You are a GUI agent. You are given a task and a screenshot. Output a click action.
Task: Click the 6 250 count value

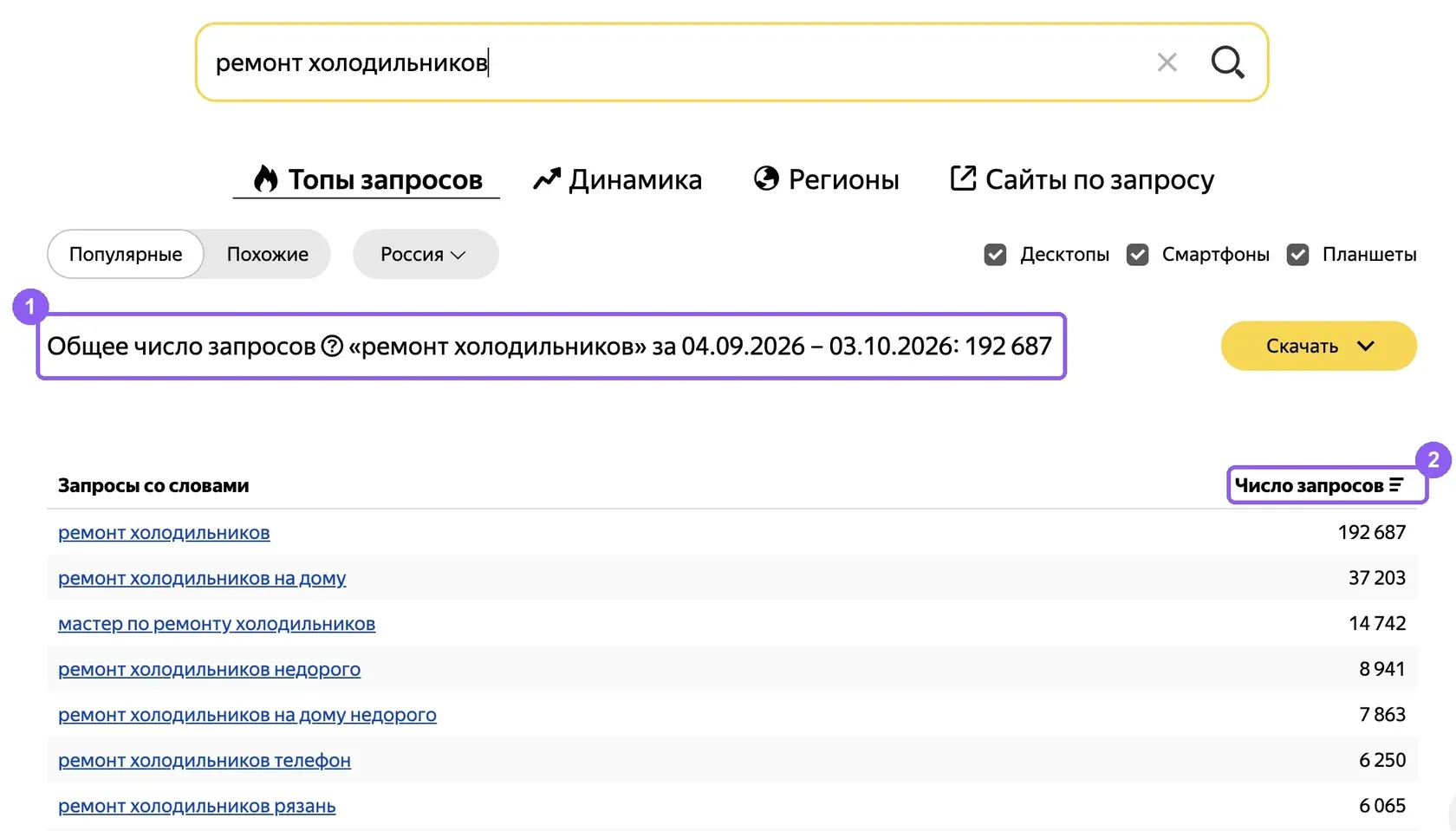pyautogui.click(x=1382, y=760)
